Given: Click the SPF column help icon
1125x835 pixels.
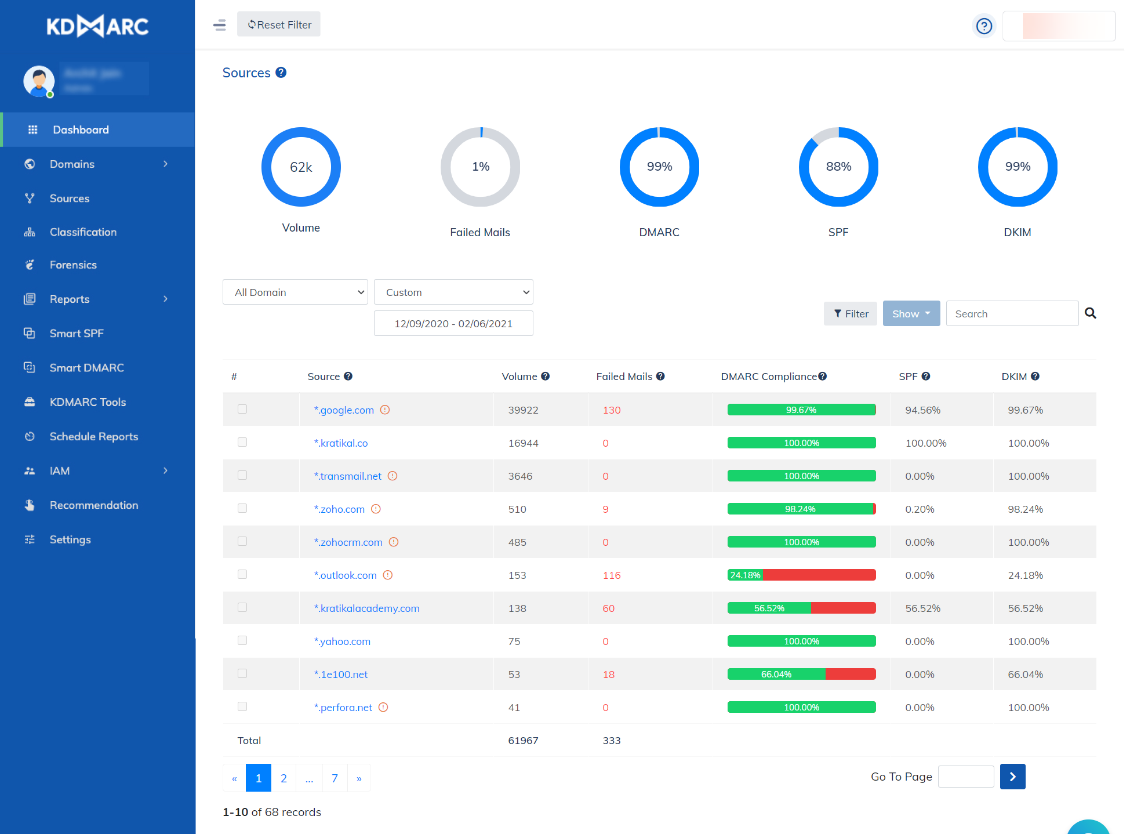Looking at the screenshot, I should [x=926, y=377].
